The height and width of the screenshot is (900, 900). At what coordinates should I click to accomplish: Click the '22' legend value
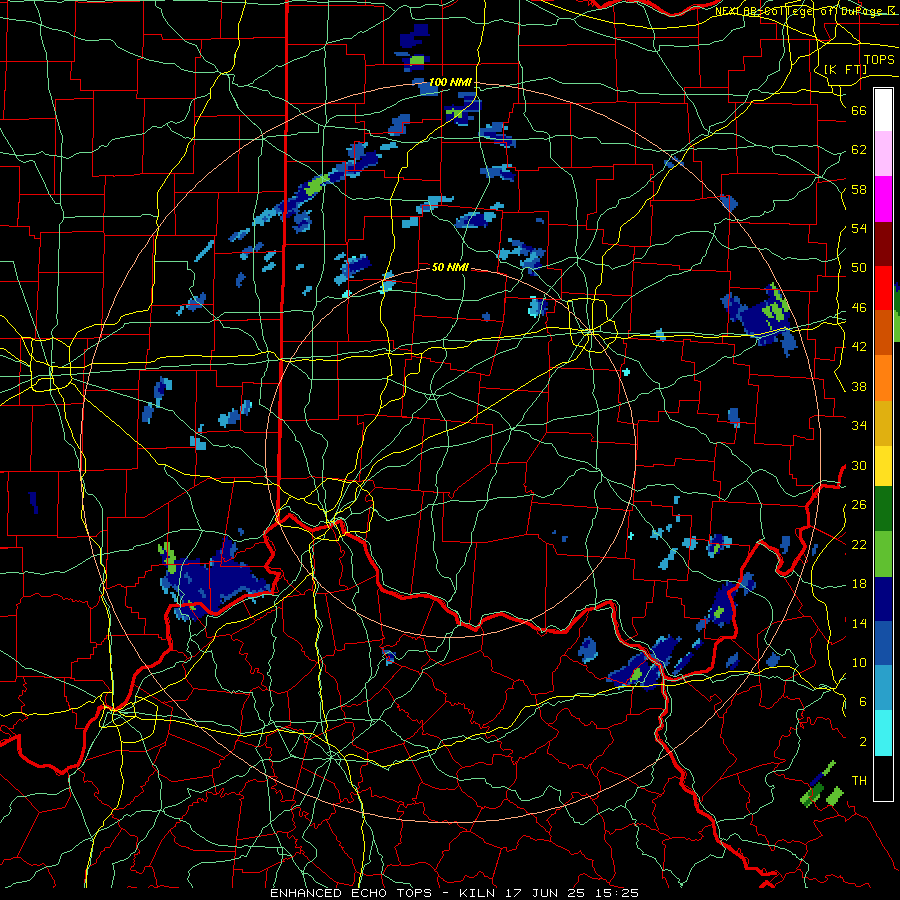pyautogui.click(x=859, y=544)
